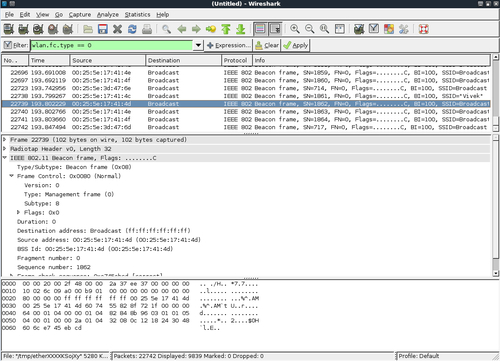Open the Analyze menu
This screenshot has width=500, height=361.
click(108, 15)
